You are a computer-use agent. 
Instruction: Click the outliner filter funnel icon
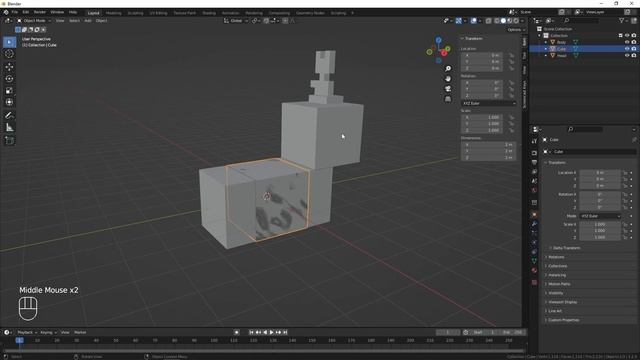pos(622,20)
